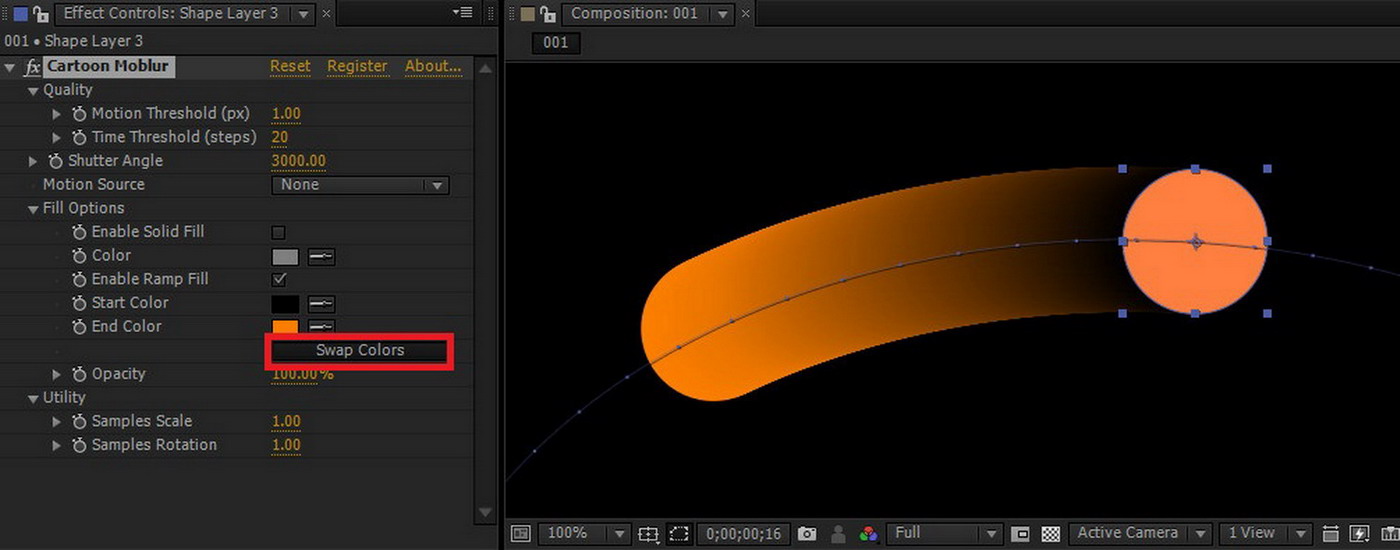Click the Swap Colors button

(360, 351)
